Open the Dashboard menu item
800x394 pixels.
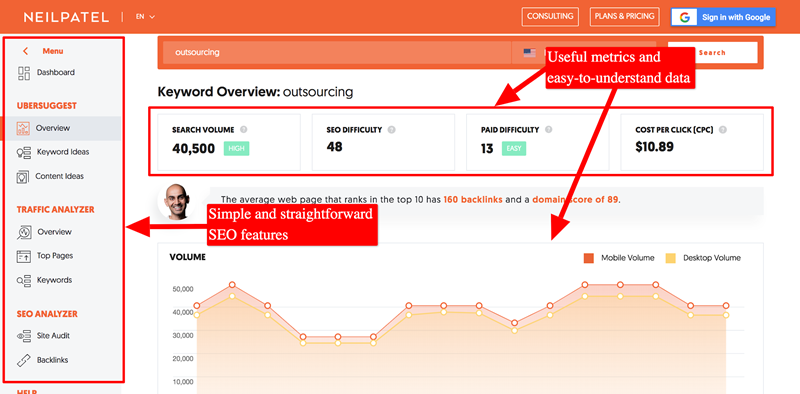(x=56, y=72)
